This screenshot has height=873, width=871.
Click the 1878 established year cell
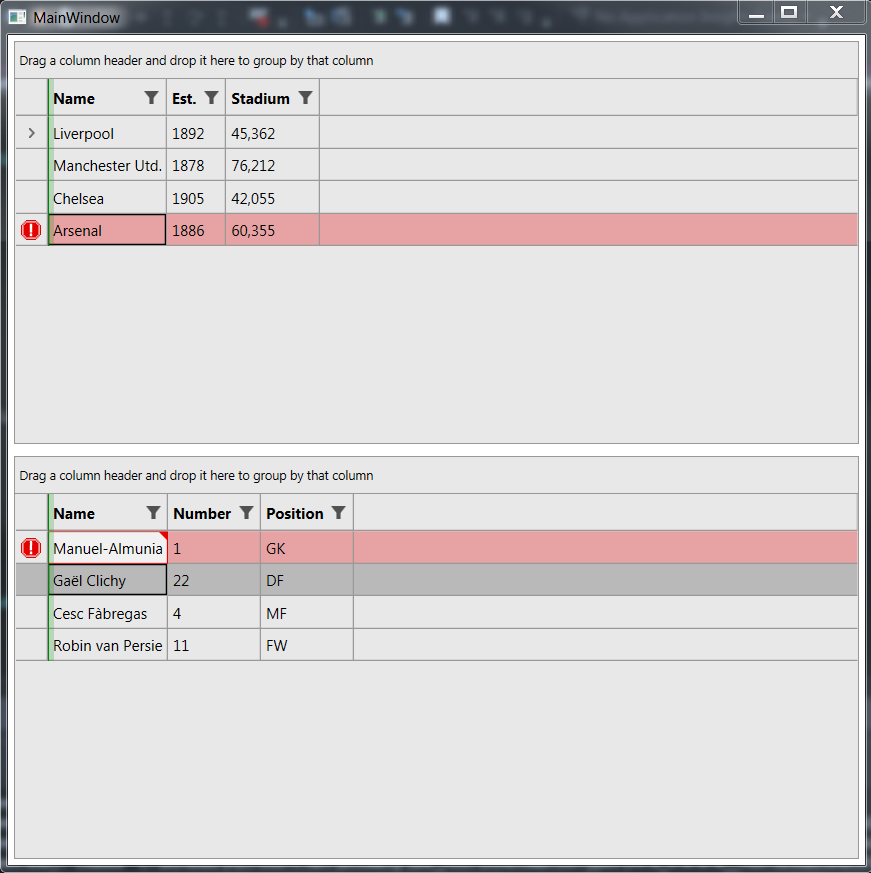tap(196, 165)
